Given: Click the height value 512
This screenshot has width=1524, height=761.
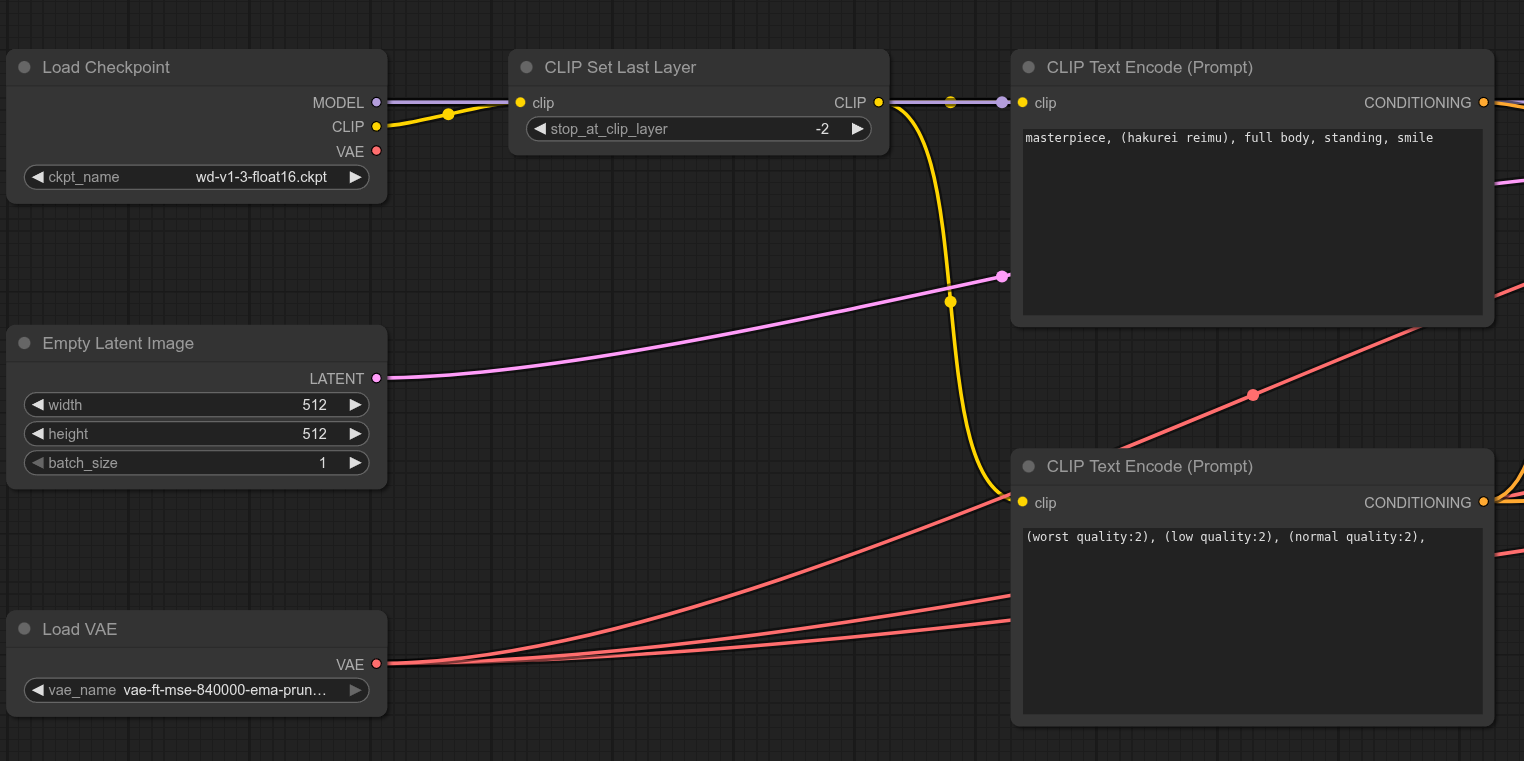Looking at the screenshot, I should (315, 434).
